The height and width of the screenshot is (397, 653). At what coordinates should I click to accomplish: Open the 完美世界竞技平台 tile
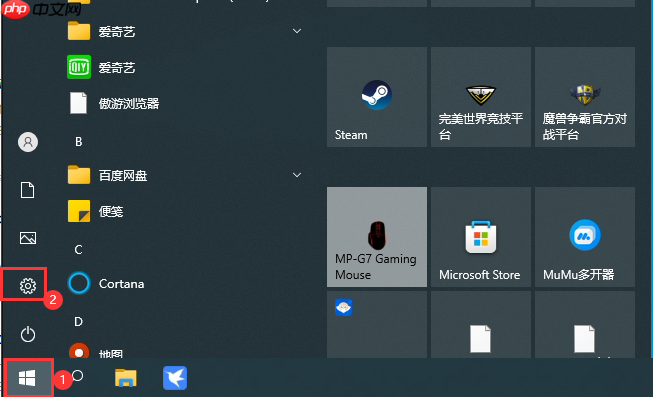481,97
